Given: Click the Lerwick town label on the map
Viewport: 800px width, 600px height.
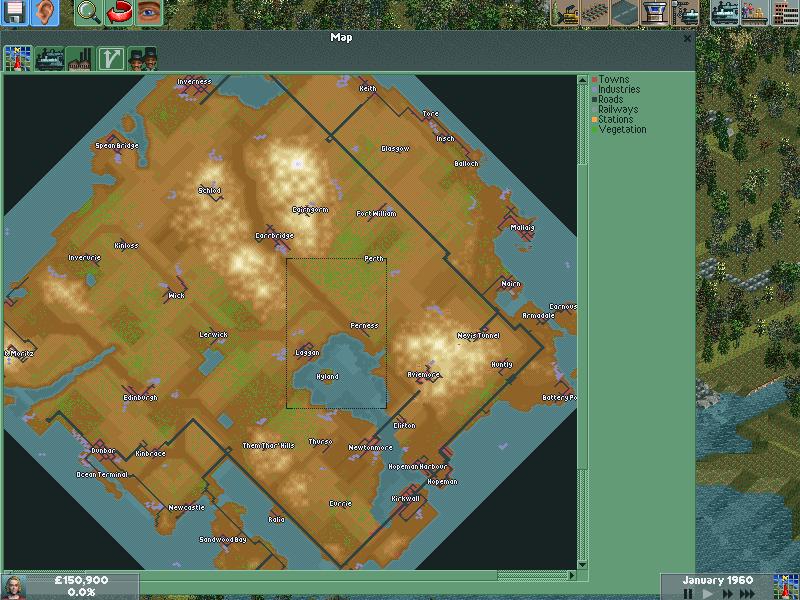Looking at the screenshot, I should tap(213, 335).
